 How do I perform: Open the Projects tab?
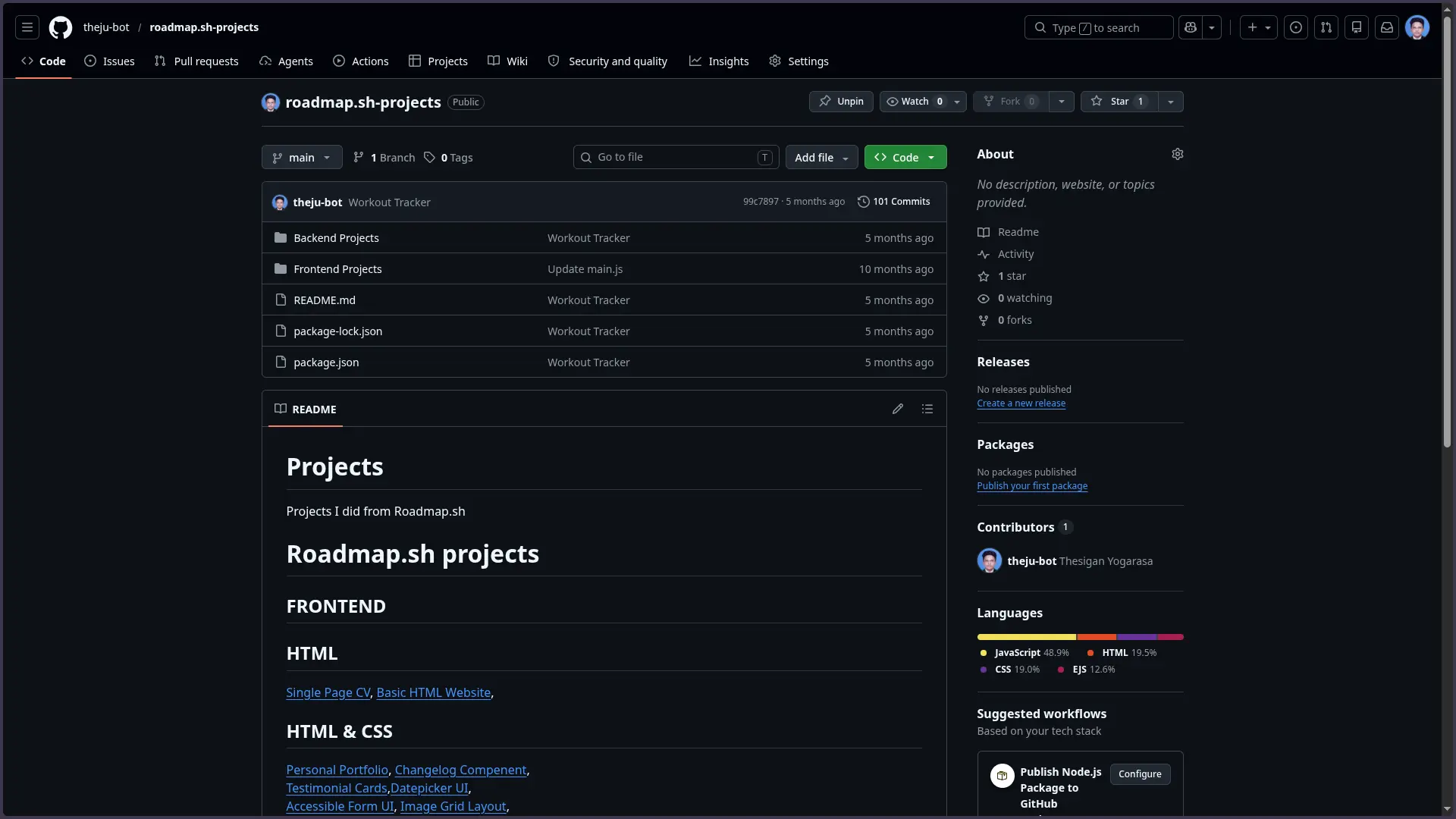click(x=438, y=61)
